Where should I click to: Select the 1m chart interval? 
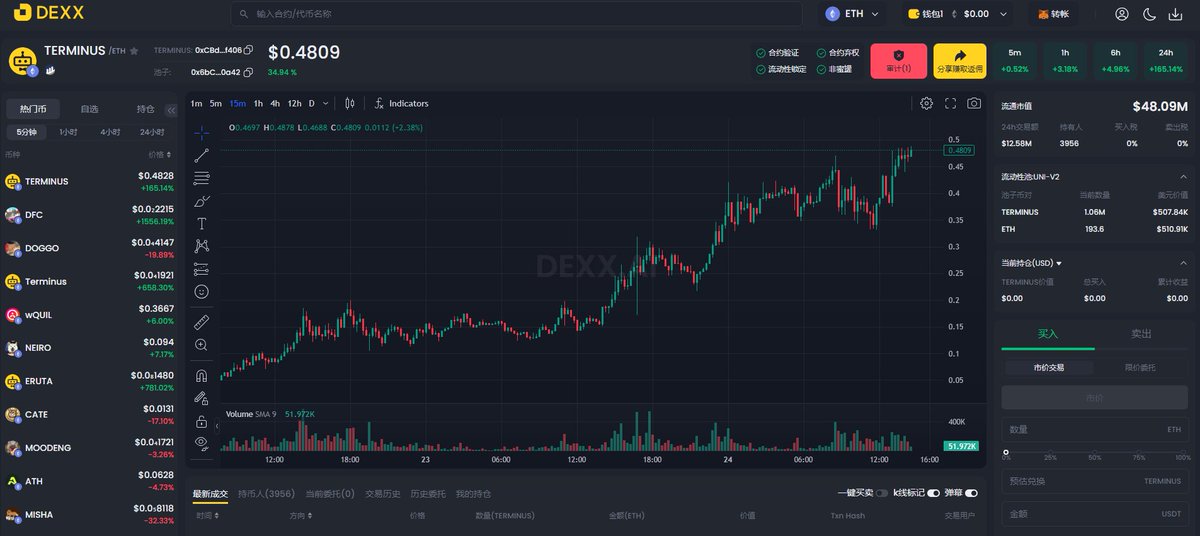point(196,103)
